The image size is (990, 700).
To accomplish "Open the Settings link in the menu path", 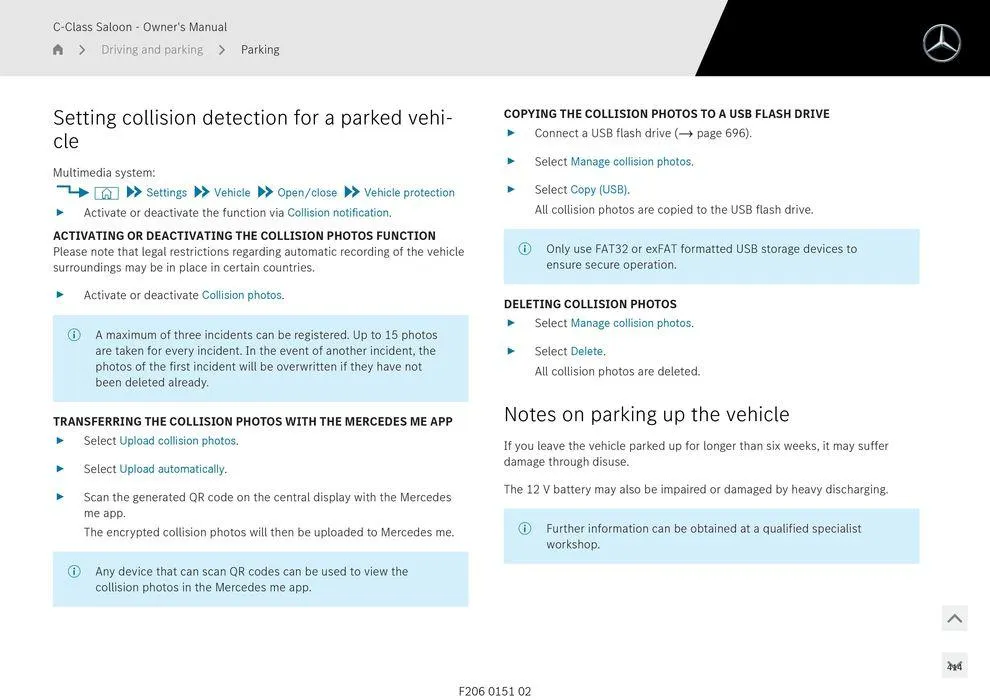I will click(166, 193).
